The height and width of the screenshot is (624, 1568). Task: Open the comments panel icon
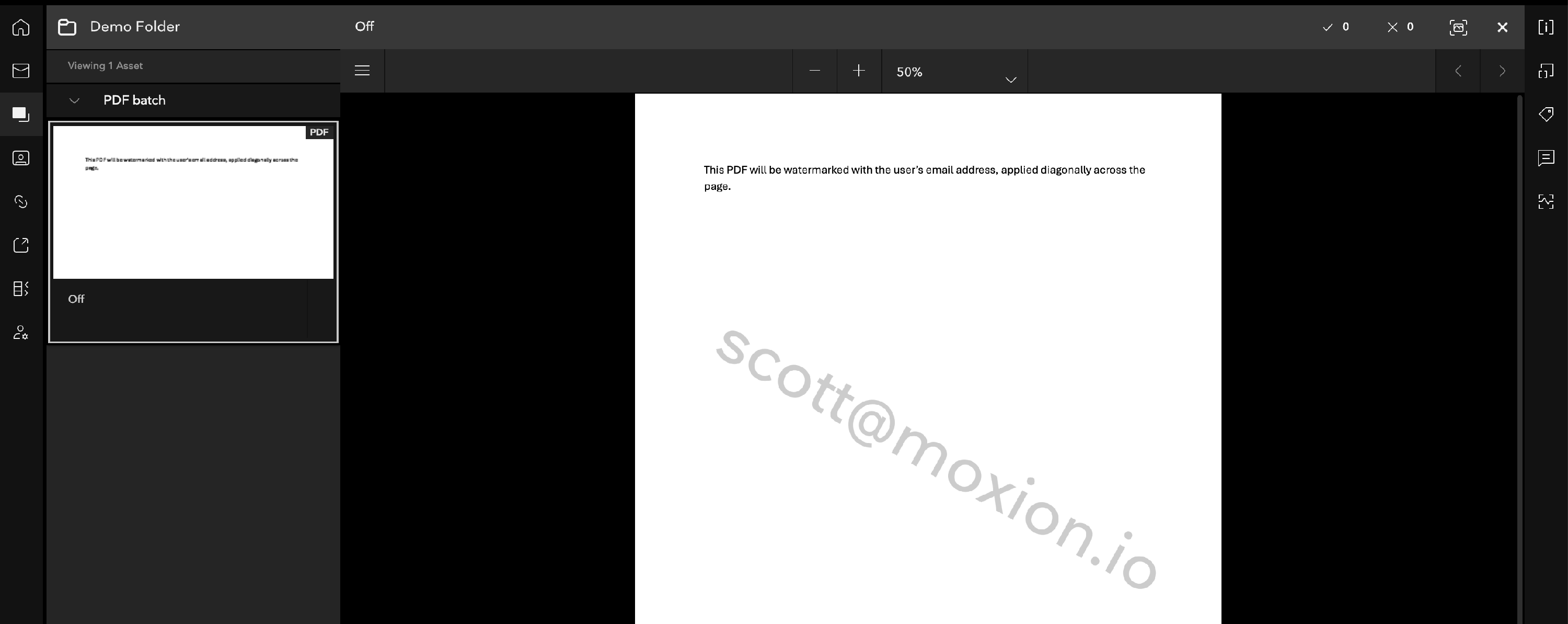coord(1546,158)
